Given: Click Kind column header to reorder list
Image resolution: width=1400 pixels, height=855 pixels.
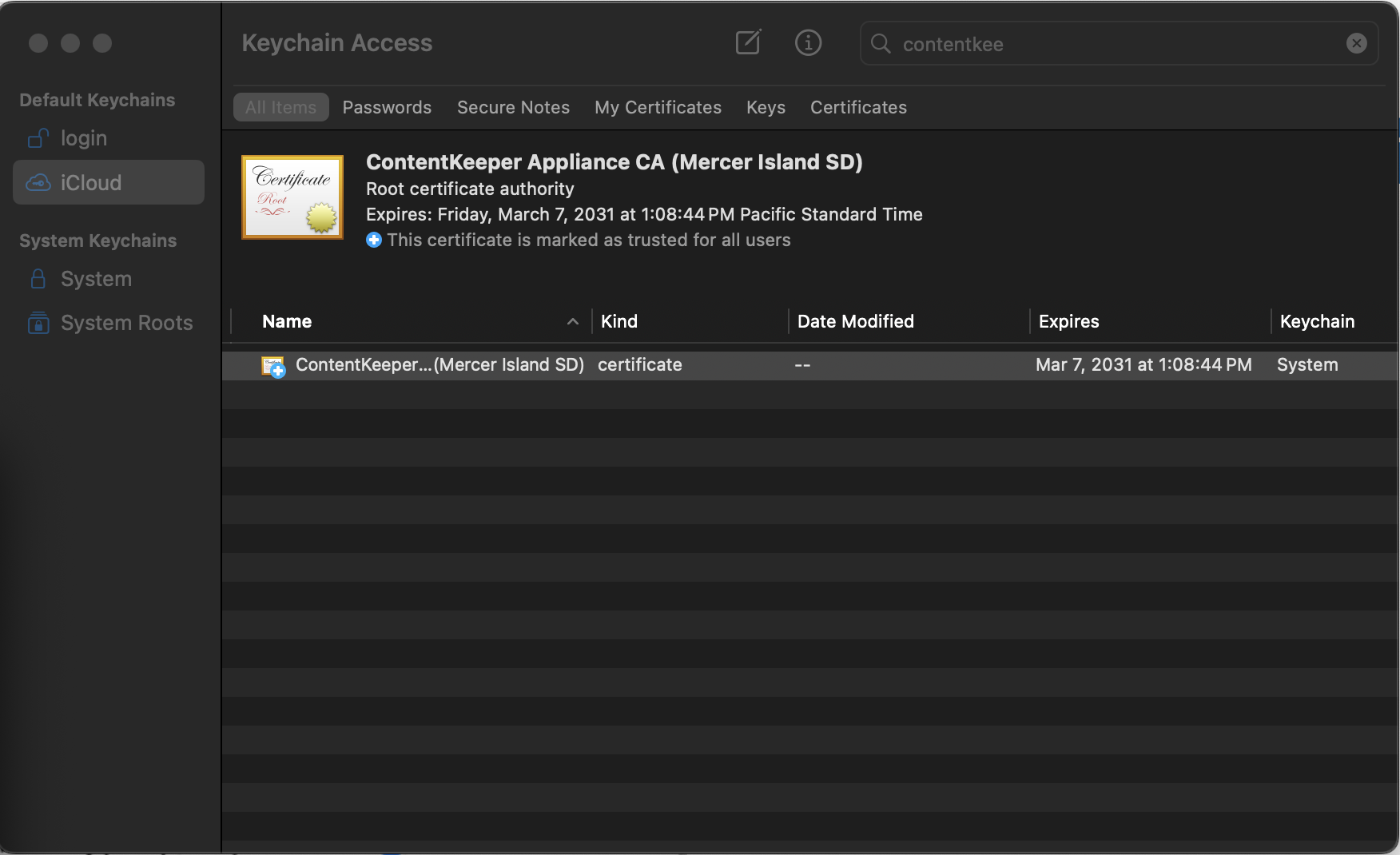Looking at the screenshot, I should 619,321.
